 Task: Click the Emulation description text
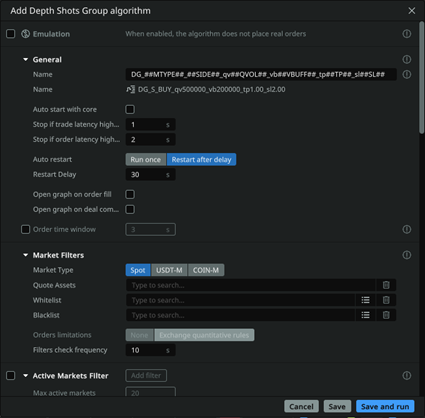click(x=215, y=34)
